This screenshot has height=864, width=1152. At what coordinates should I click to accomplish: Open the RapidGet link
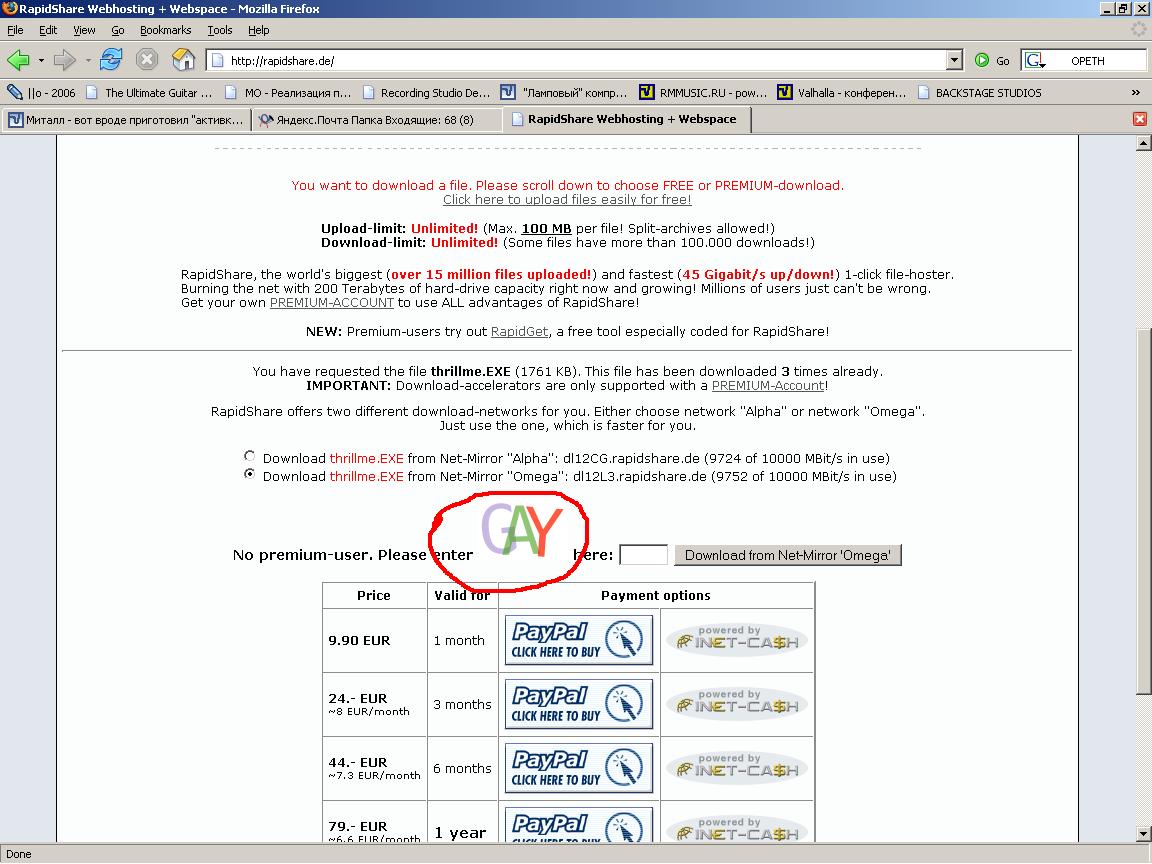pyautogui.click(x=519, y=331)
